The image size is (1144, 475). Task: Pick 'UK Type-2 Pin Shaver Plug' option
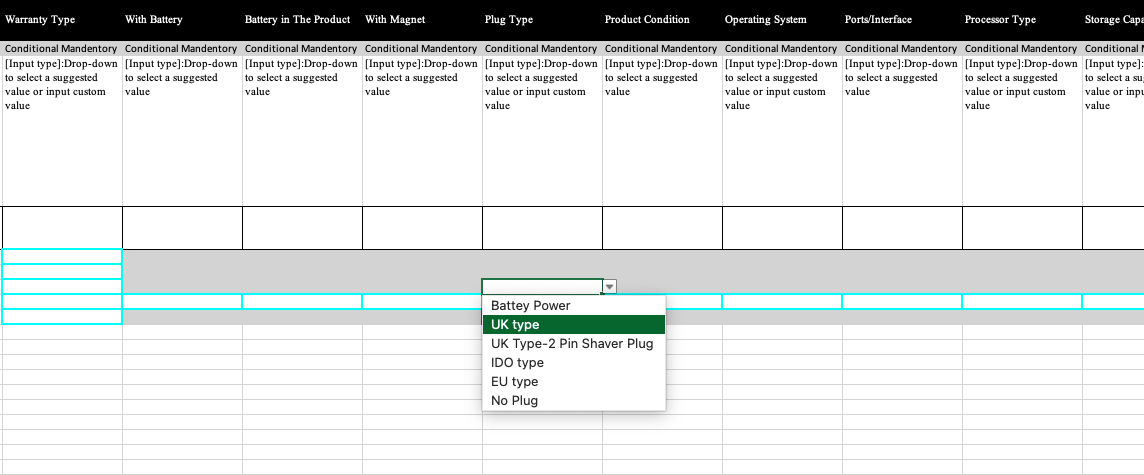(x=571, y=344)
